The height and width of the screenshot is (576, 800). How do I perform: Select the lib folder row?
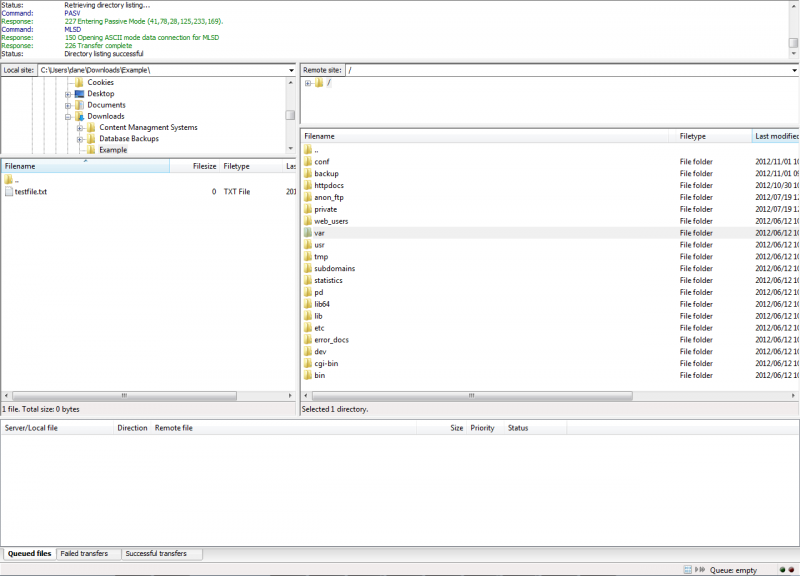click(550, 316)
